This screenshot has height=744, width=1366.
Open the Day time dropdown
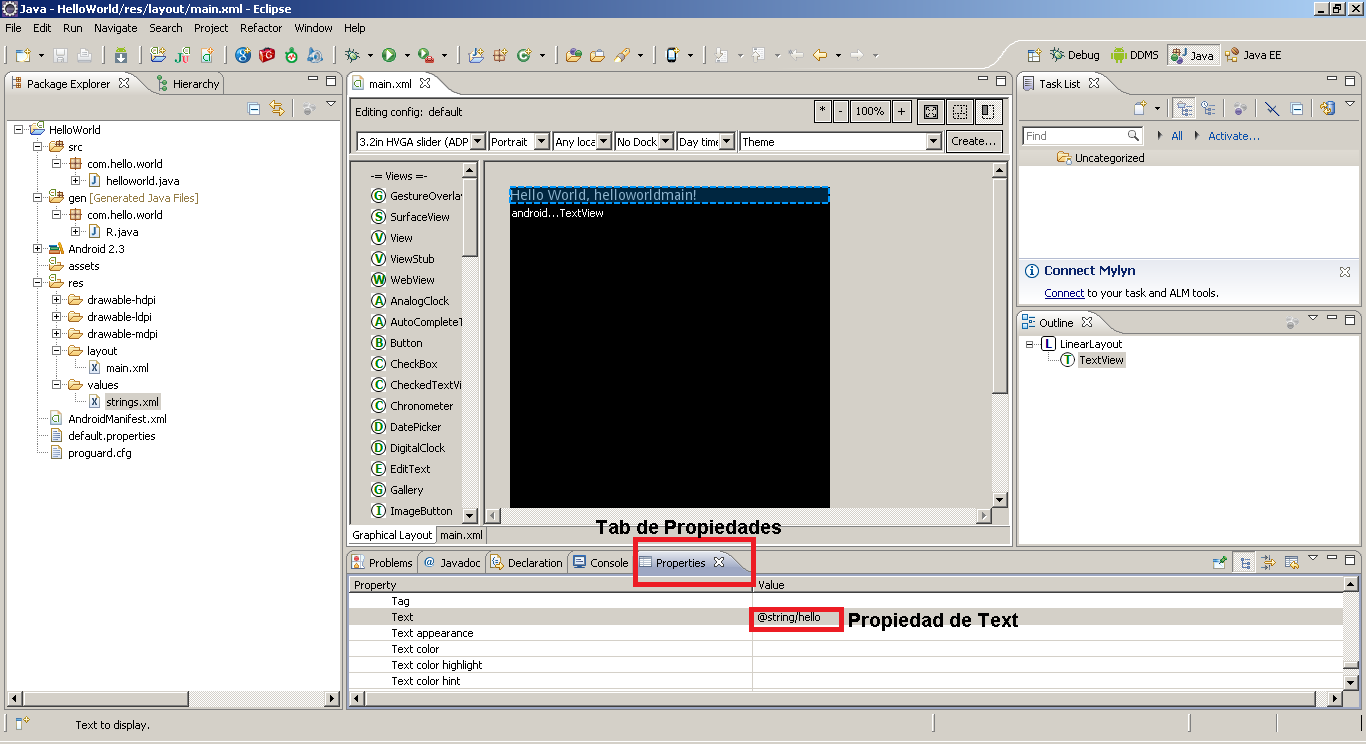click(706, 142)
